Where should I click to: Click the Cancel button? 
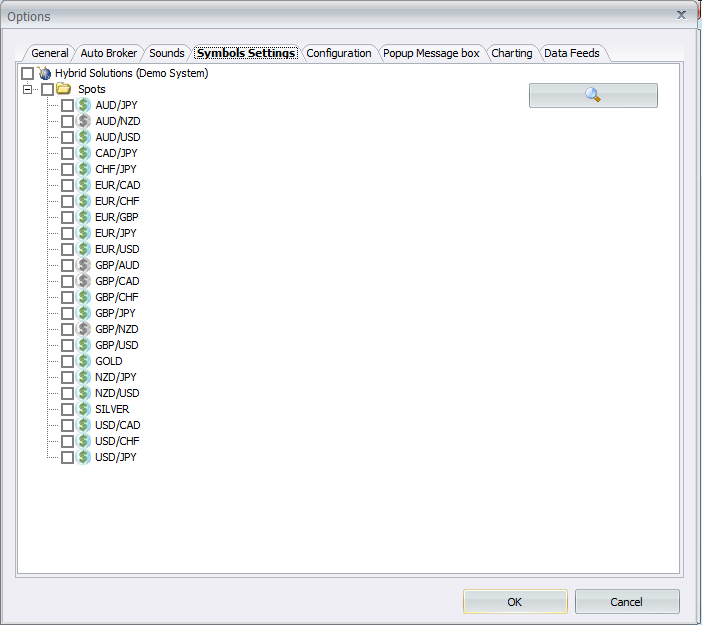627,602
